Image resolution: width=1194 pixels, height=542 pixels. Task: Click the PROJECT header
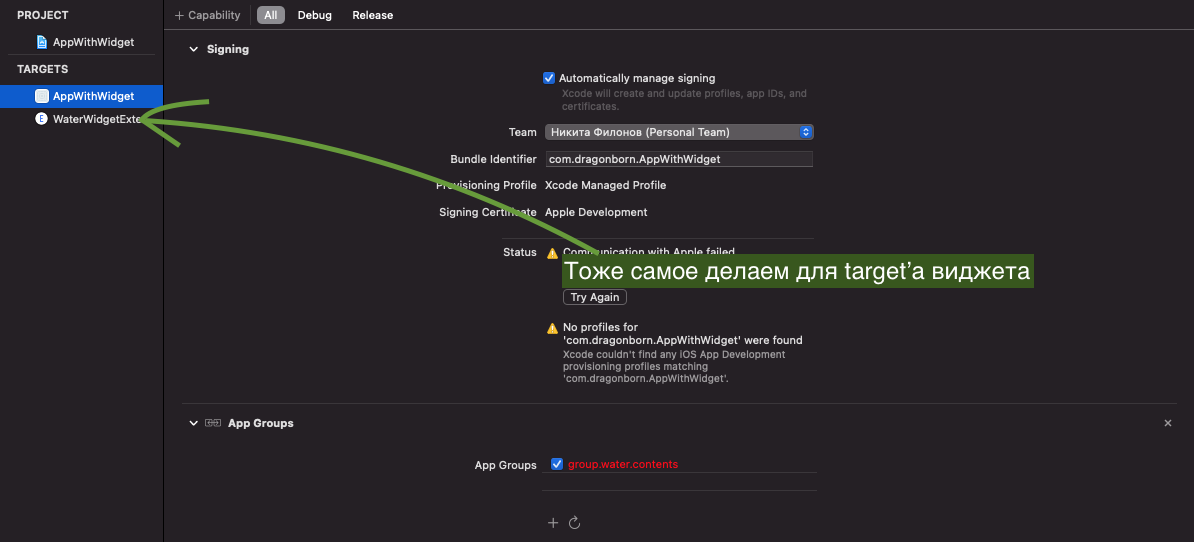(43, 15)
